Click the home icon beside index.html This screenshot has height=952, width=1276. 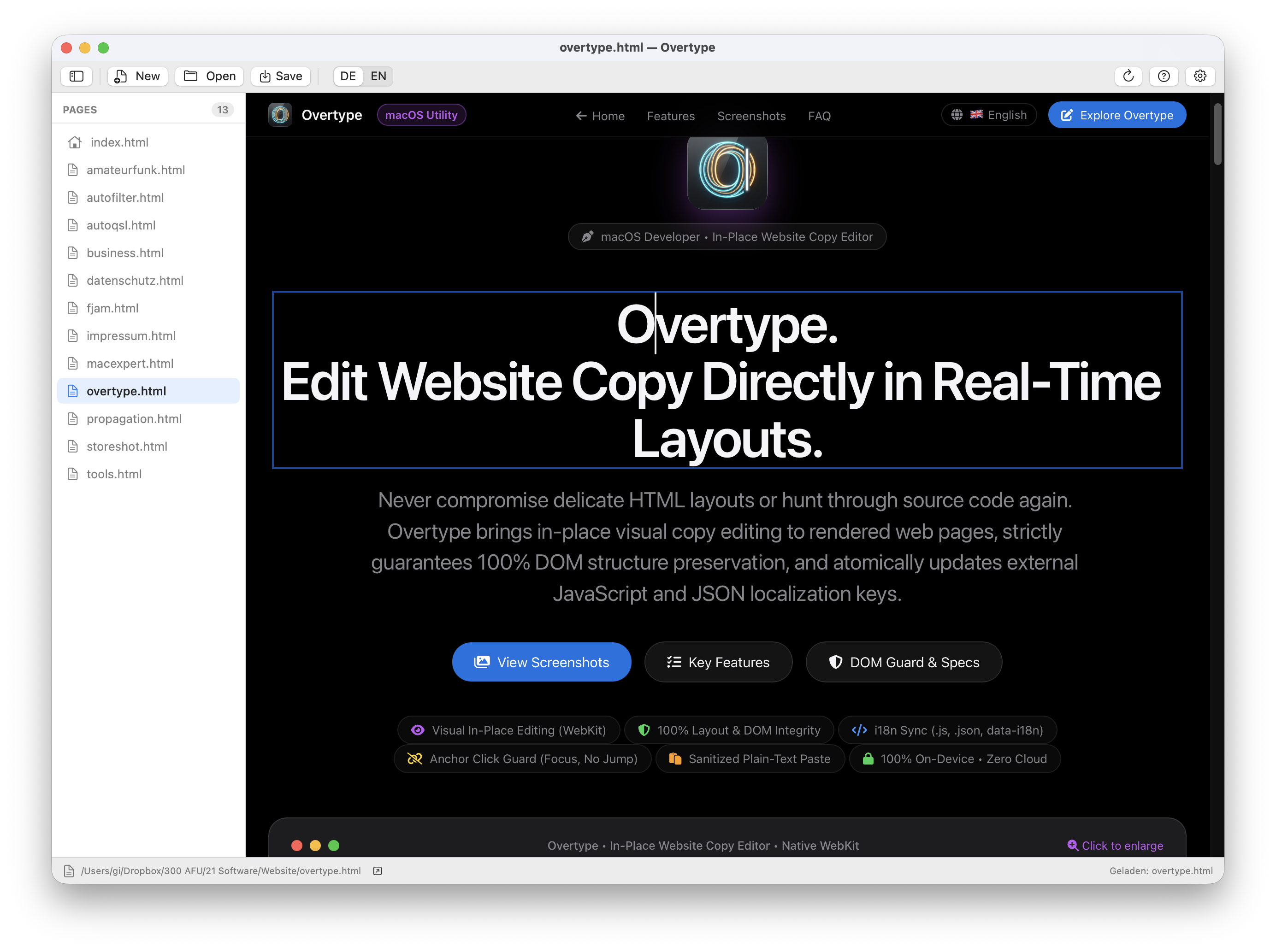click(x=74, y=142)
